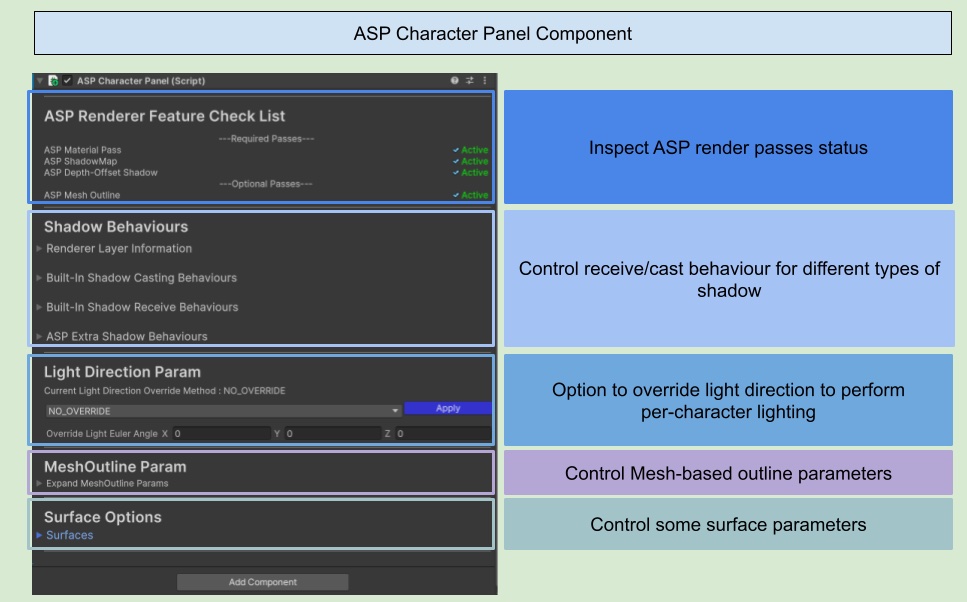
Task: Collapse the ASP Character Panel component foldout
Action: pyautogui.click(x=40, y=81)
